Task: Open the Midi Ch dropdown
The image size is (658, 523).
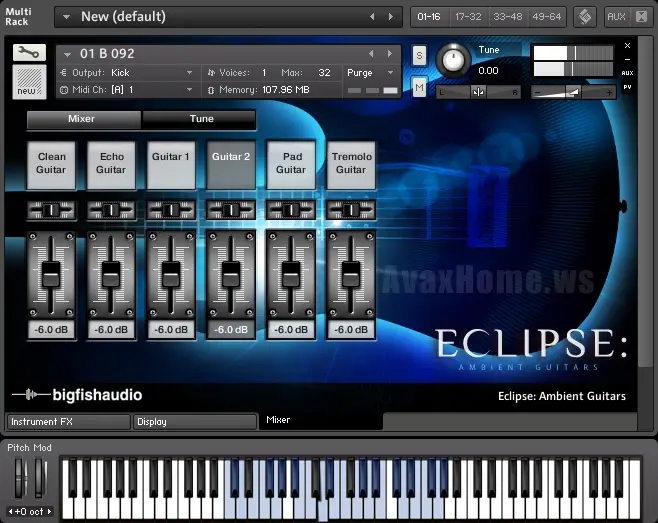Action: 127,89
